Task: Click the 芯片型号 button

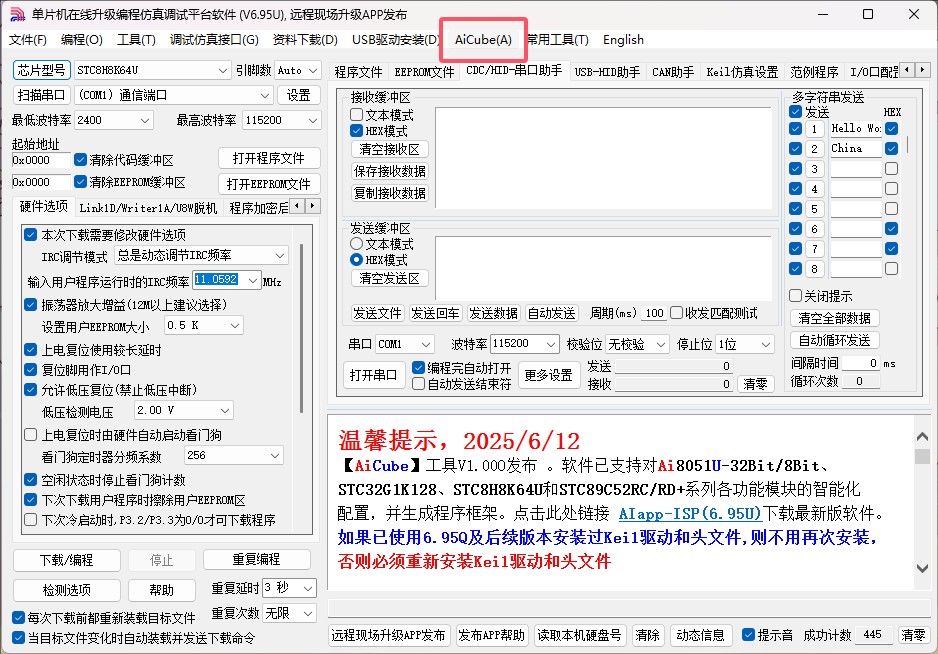Action: pyautogui.click(x=41, y=70)
